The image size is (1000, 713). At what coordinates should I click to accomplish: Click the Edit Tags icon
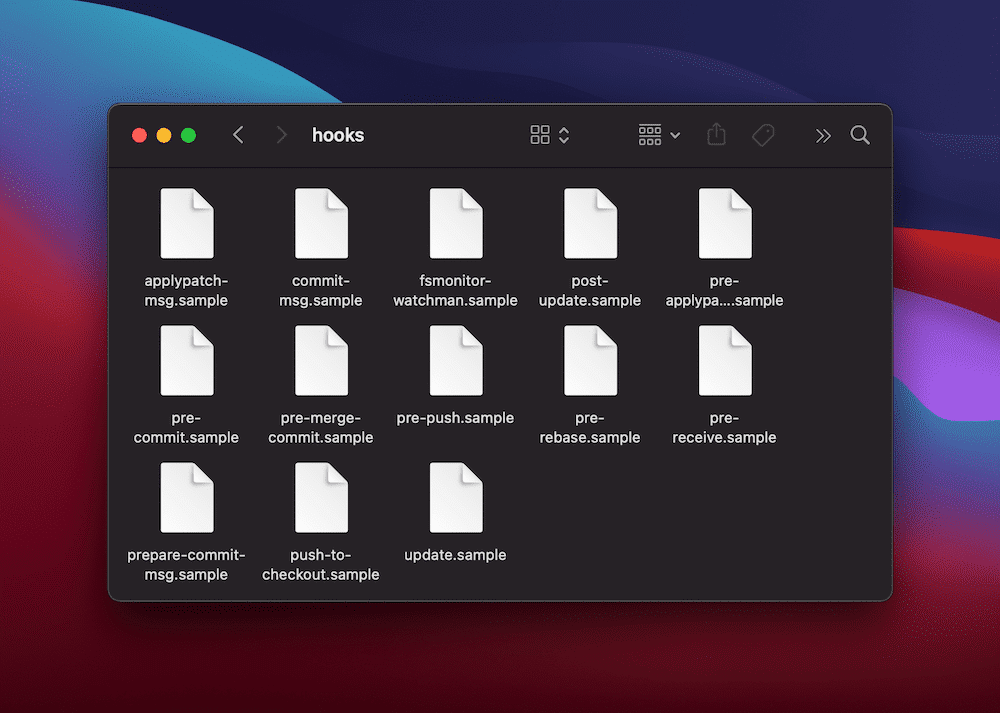763,134
